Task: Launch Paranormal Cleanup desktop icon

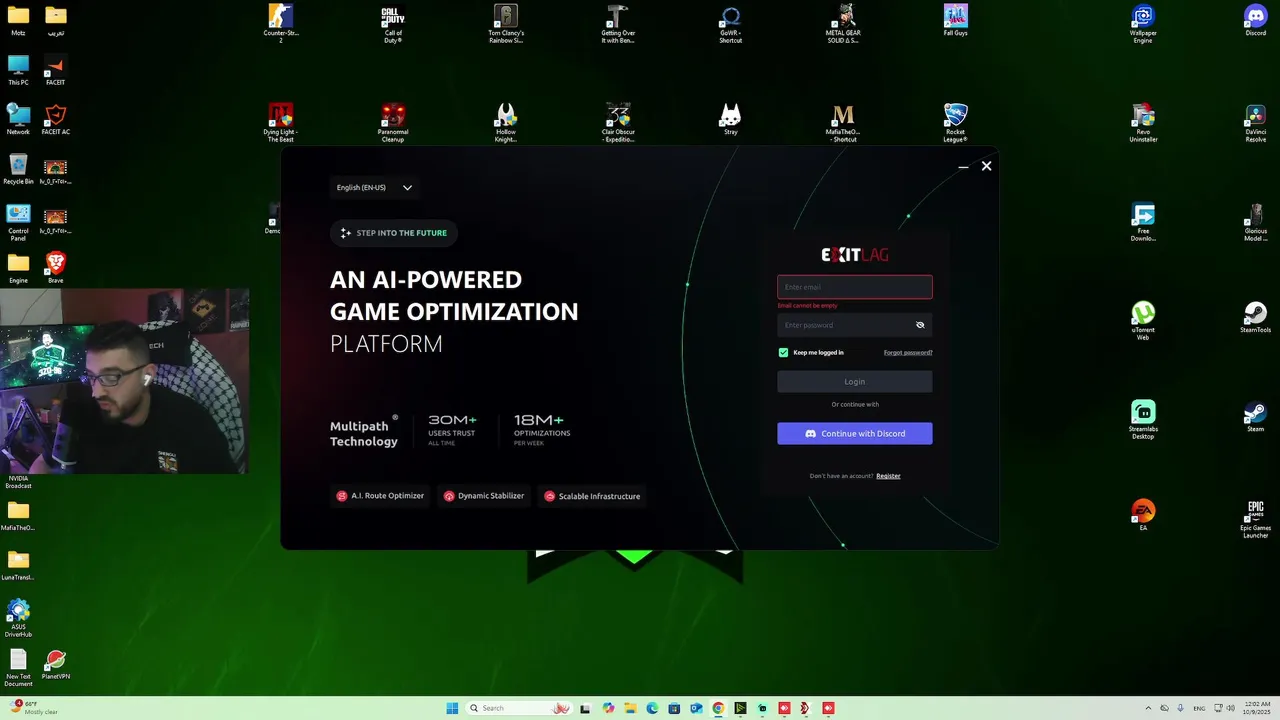Action: 393,122
